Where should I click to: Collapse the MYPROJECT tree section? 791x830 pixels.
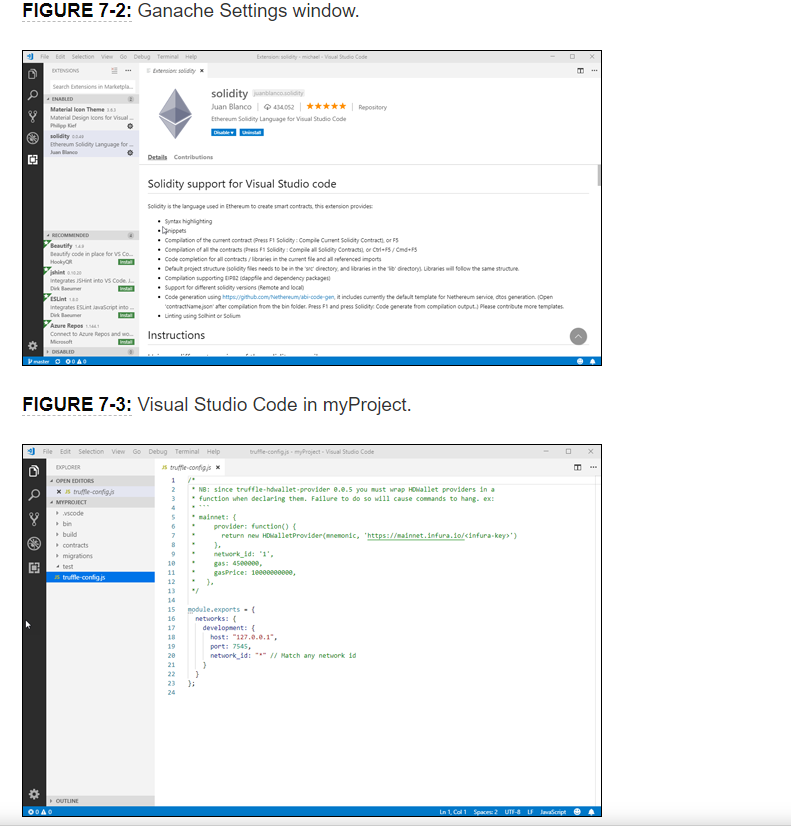101,502
